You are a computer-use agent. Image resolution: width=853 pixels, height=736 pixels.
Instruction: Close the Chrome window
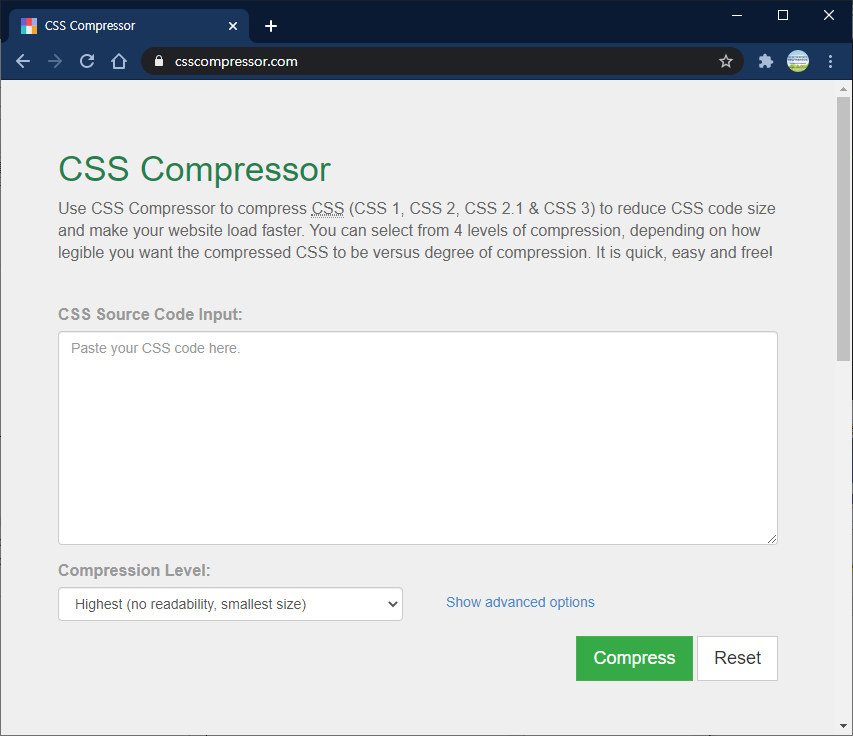(829, 15)
